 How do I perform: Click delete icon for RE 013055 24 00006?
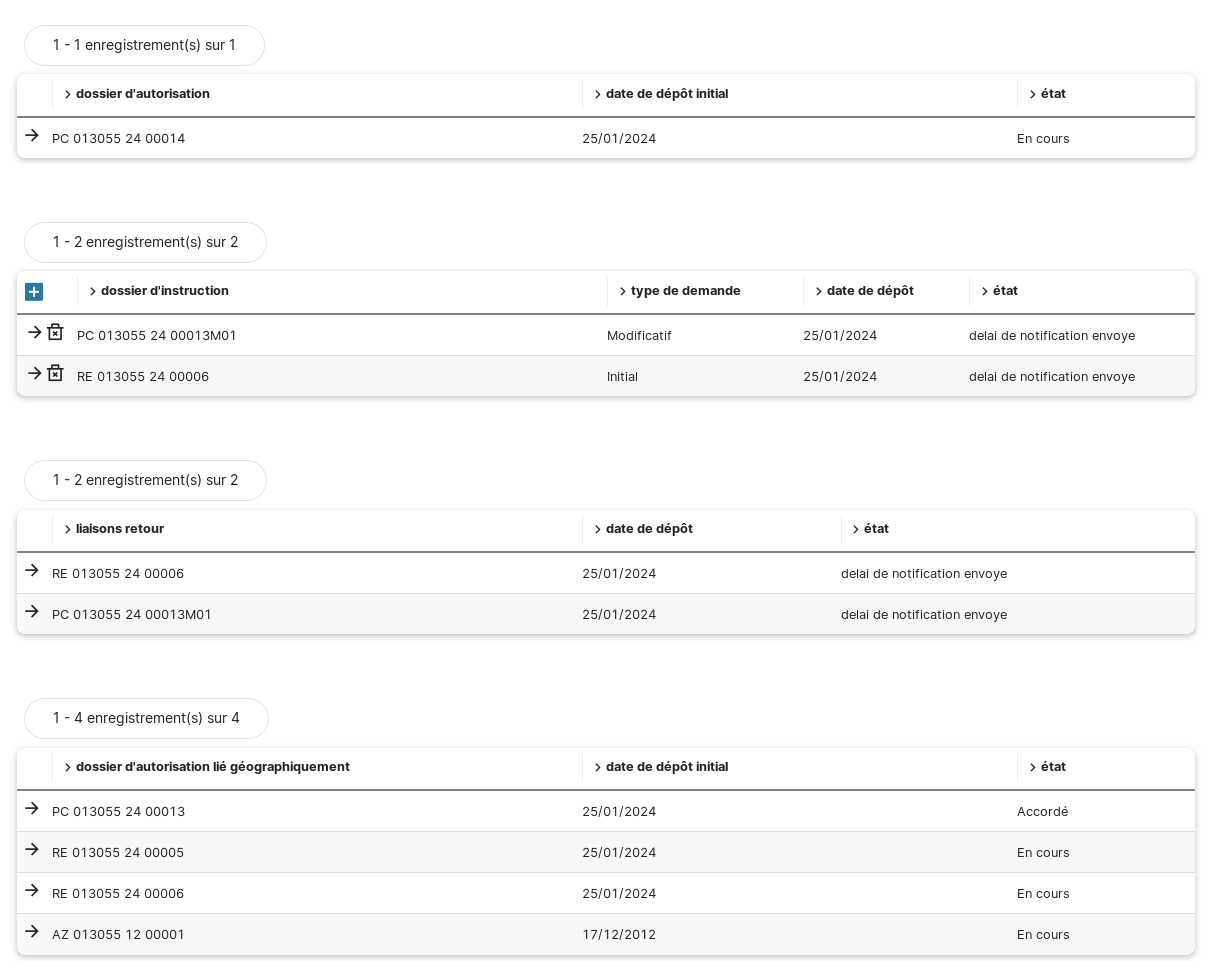coord(56,373)
